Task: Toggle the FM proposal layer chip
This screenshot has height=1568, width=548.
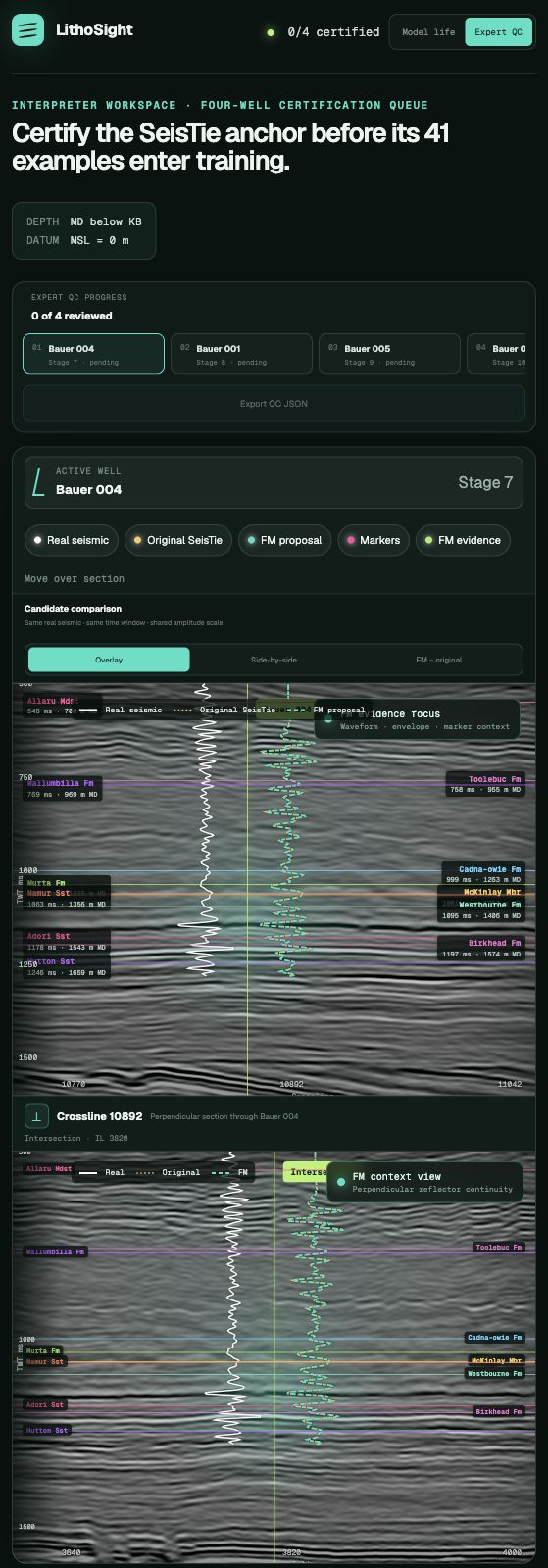Action: [284, 540]
